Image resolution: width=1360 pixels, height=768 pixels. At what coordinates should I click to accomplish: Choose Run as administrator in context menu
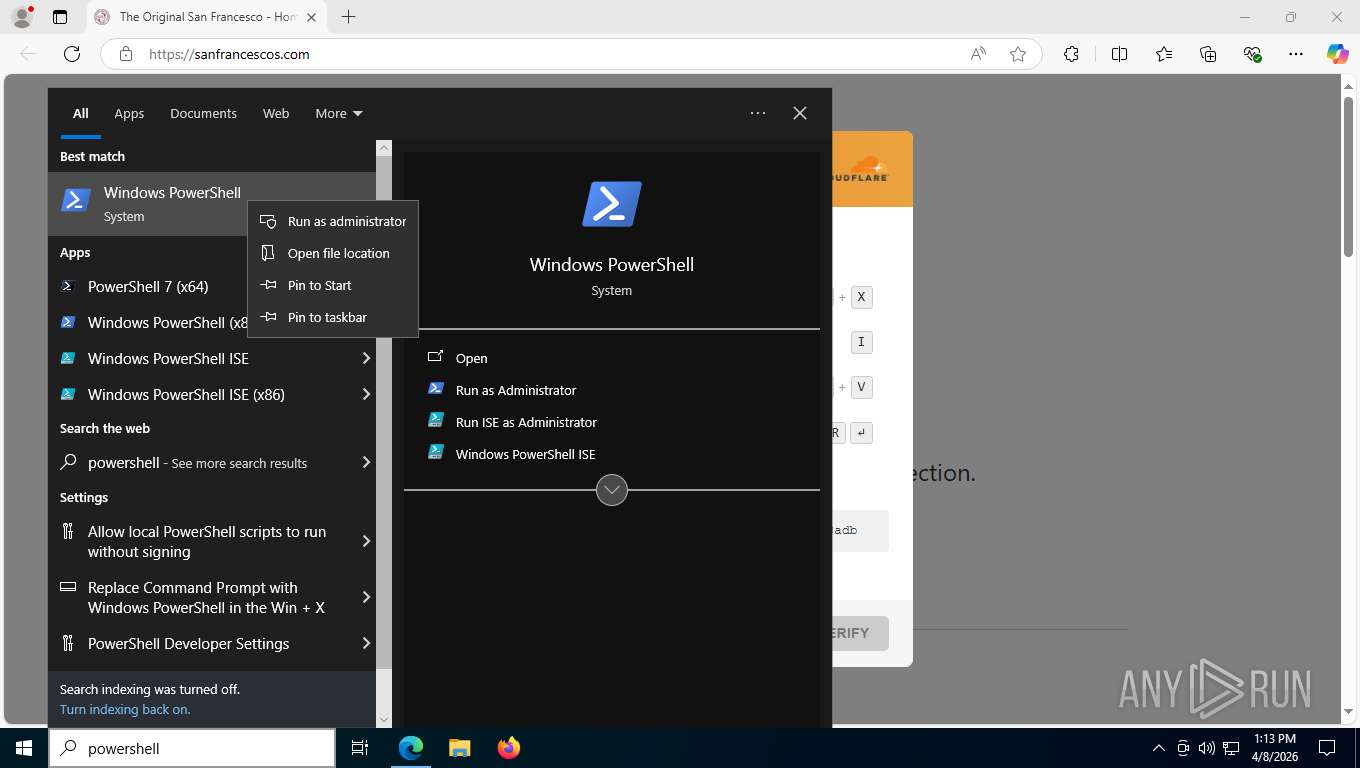point(333,221)
